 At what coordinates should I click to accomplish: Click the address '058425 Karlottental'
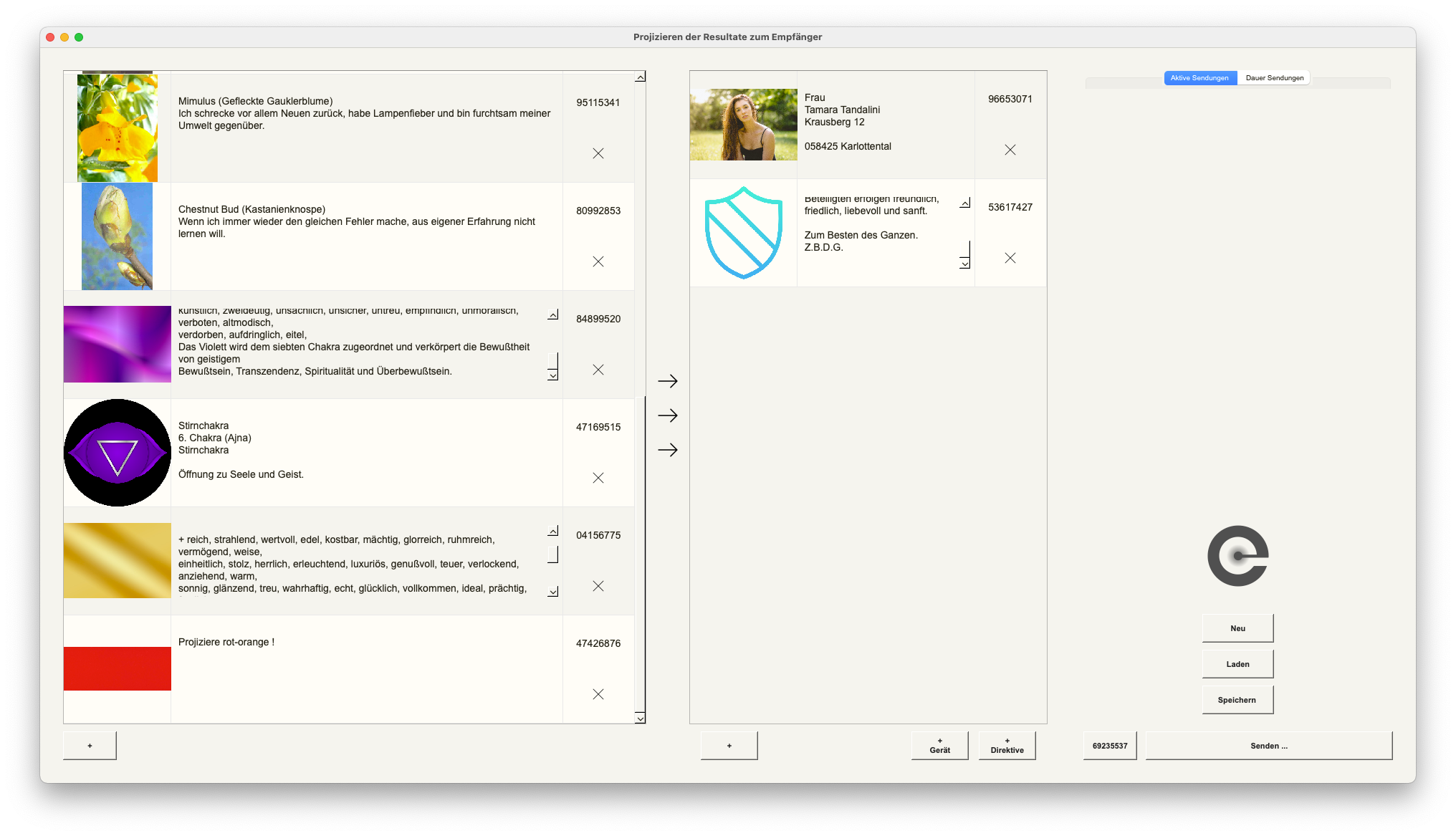coord(848,146)
